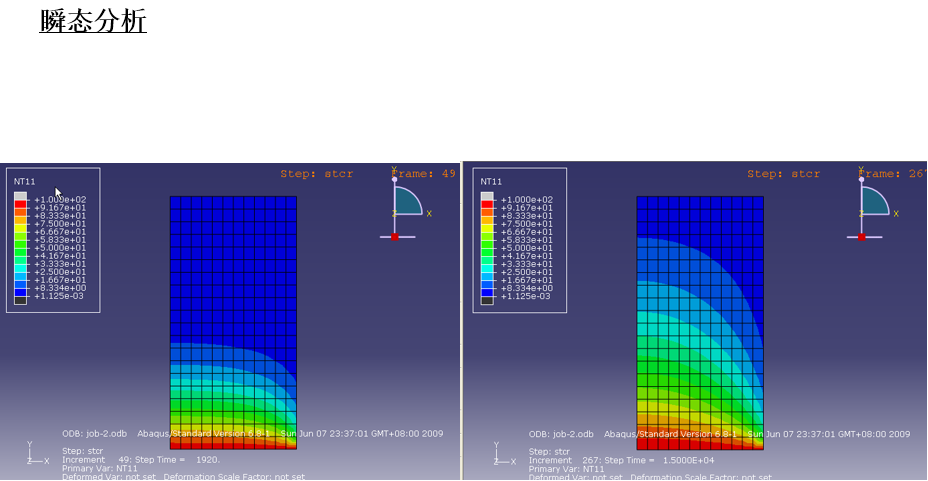
Task: Select the dark +1.125e-03 swatch in right legend
Action: [x=487, y=299]
